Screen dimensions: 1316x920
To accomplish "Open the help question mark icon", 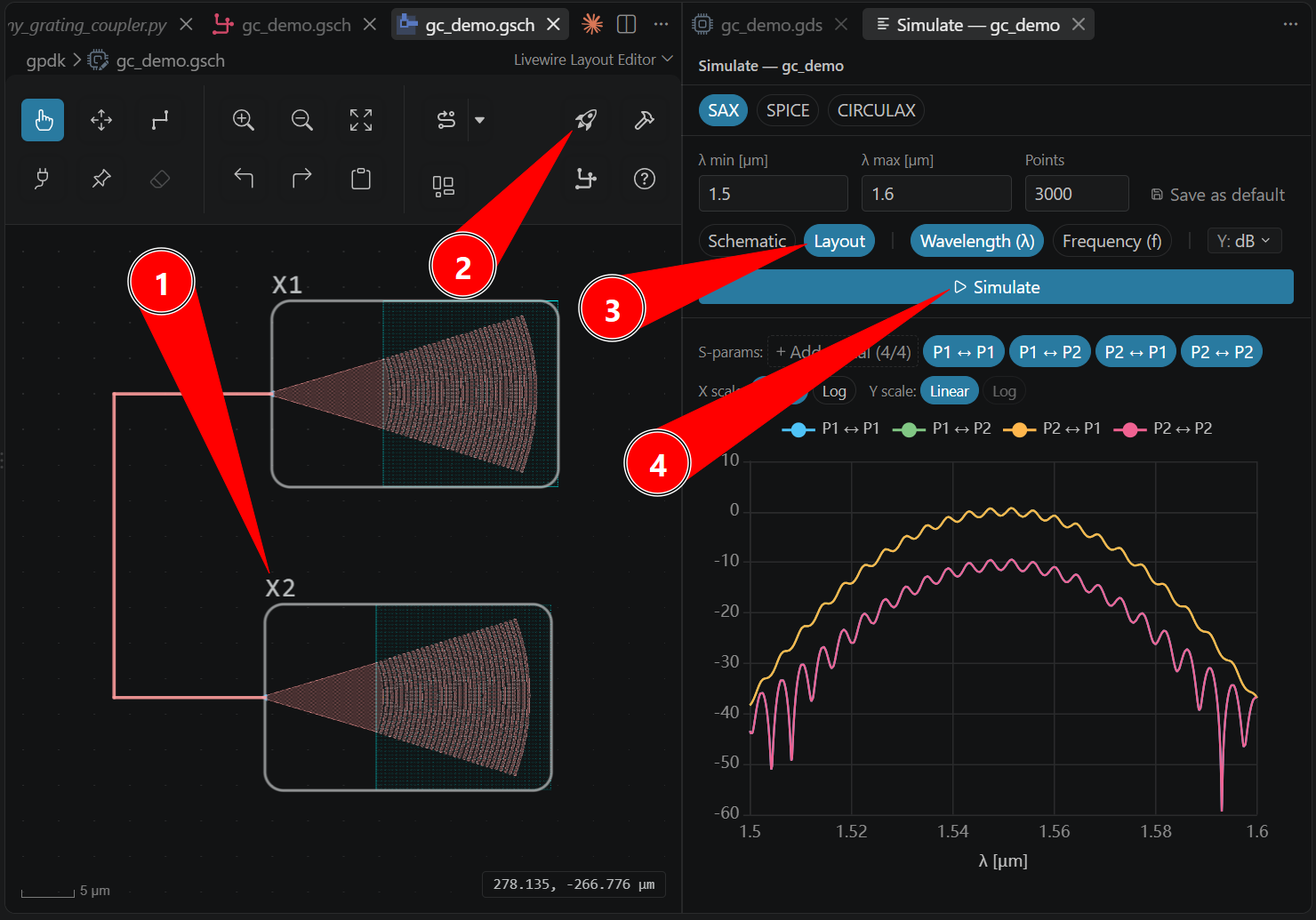I will tap(645, 179).
